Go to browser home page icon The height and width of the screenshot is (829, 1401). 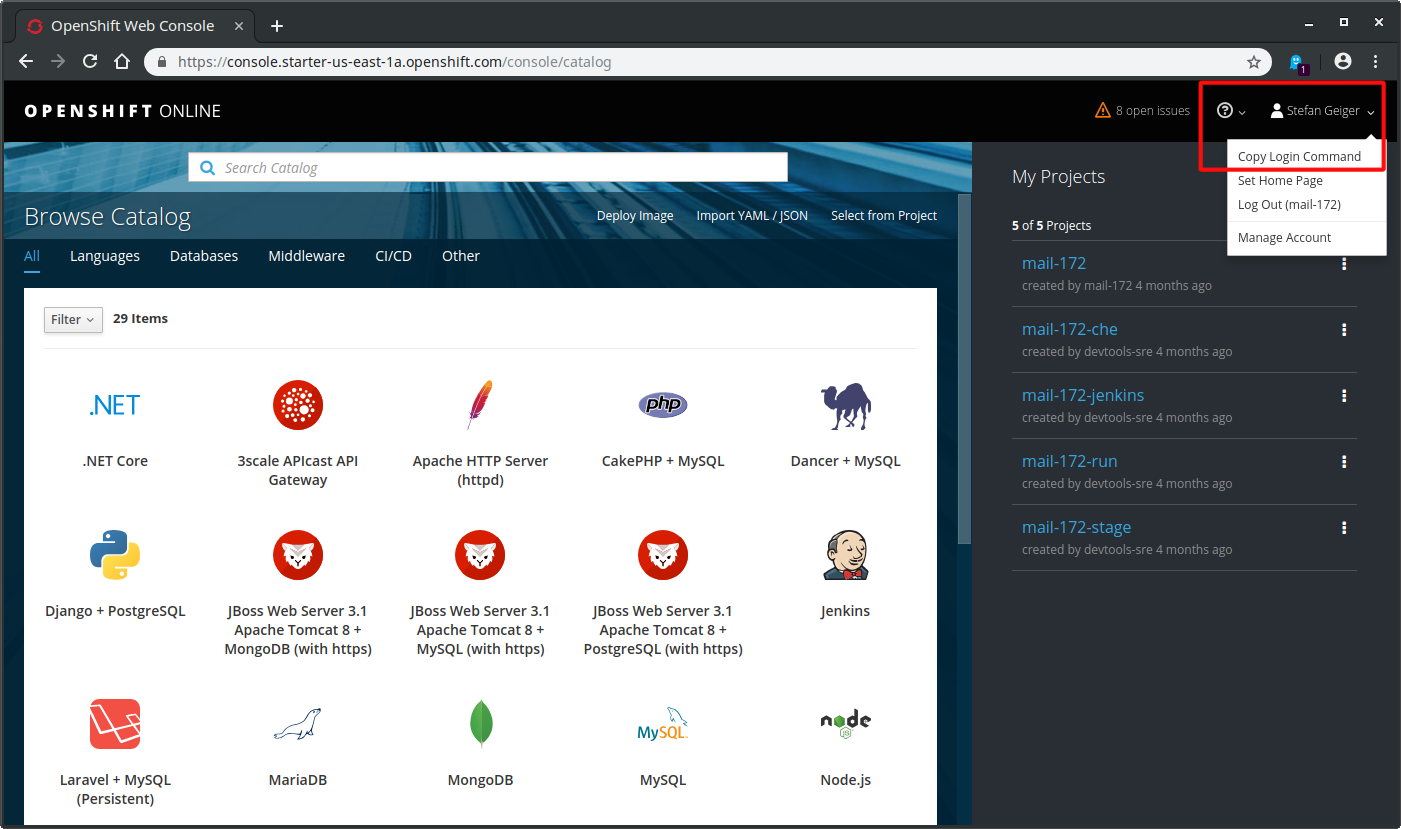pos(122,61)
